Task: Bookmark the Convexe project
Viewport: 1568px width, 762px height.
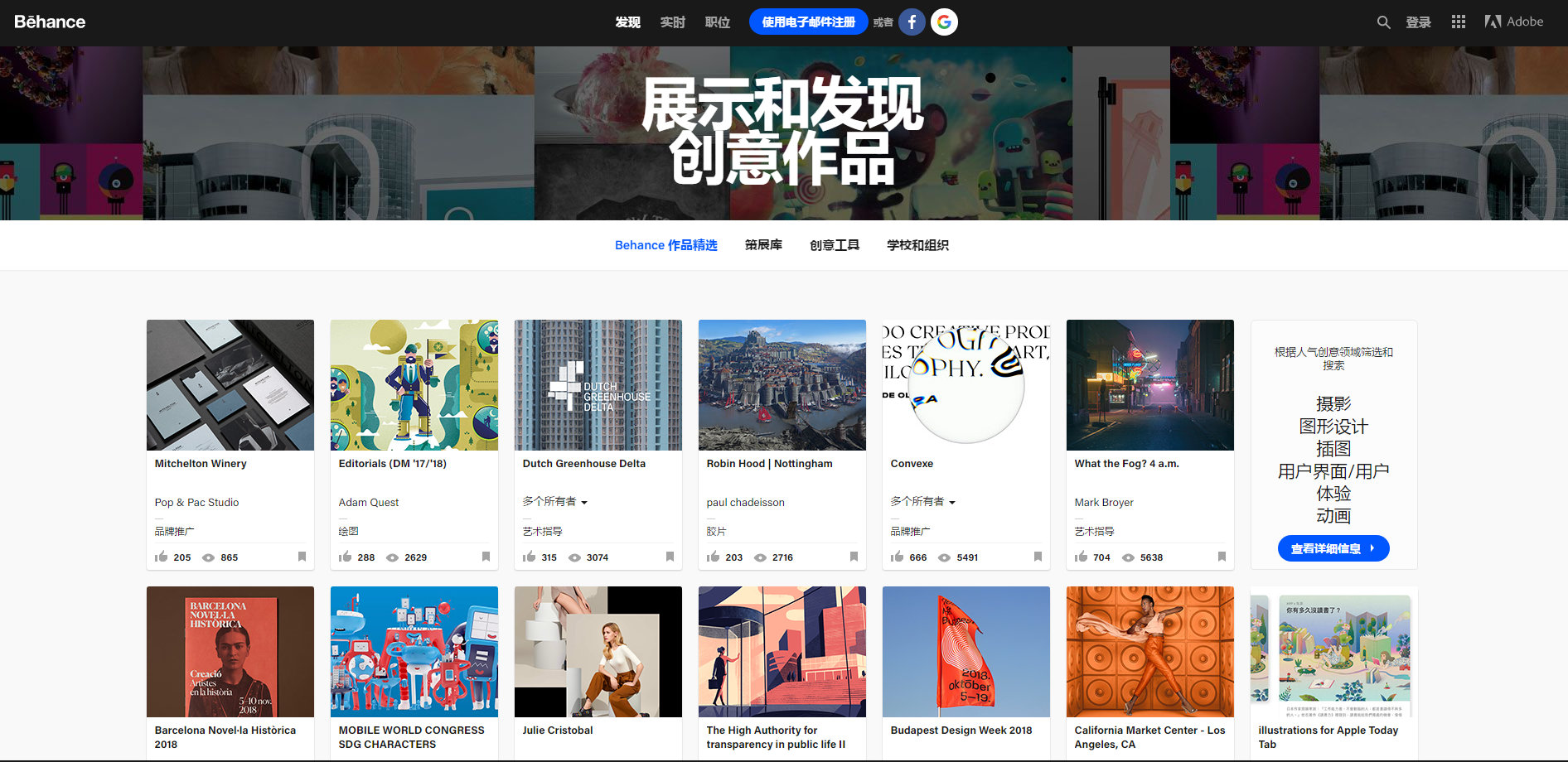Action: click(1038, 557)
